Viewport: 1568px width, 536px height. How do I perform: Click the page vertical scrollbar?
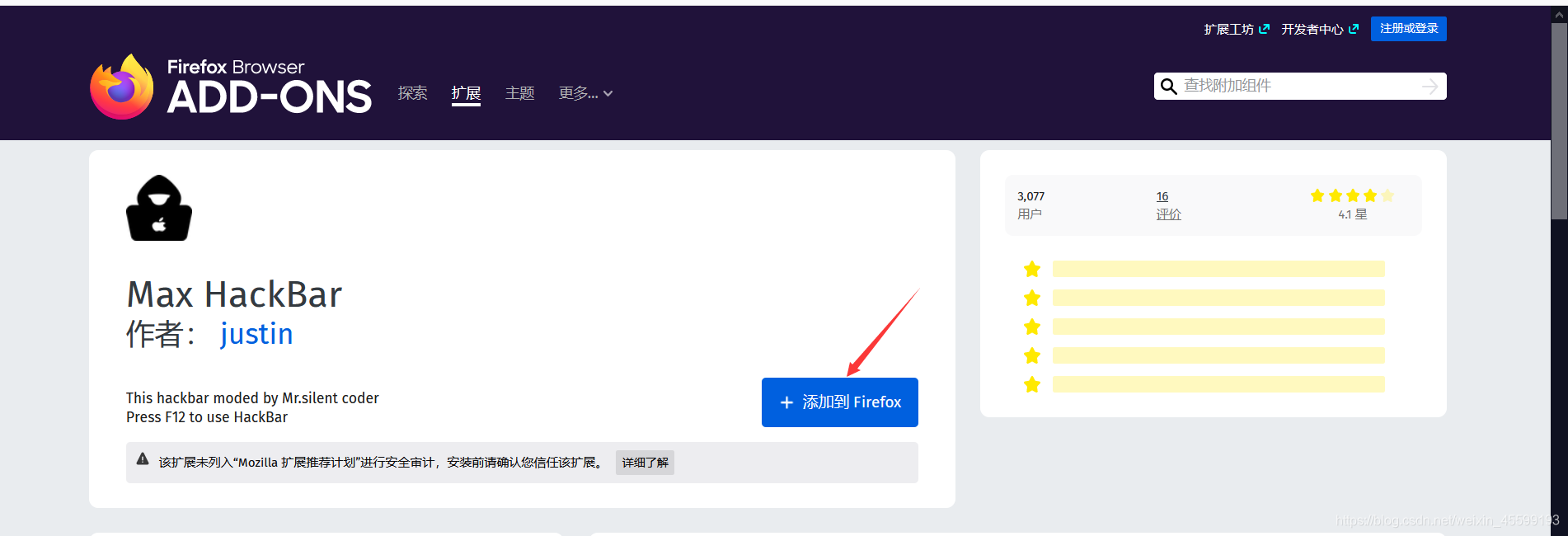(x=1559, y=120)
